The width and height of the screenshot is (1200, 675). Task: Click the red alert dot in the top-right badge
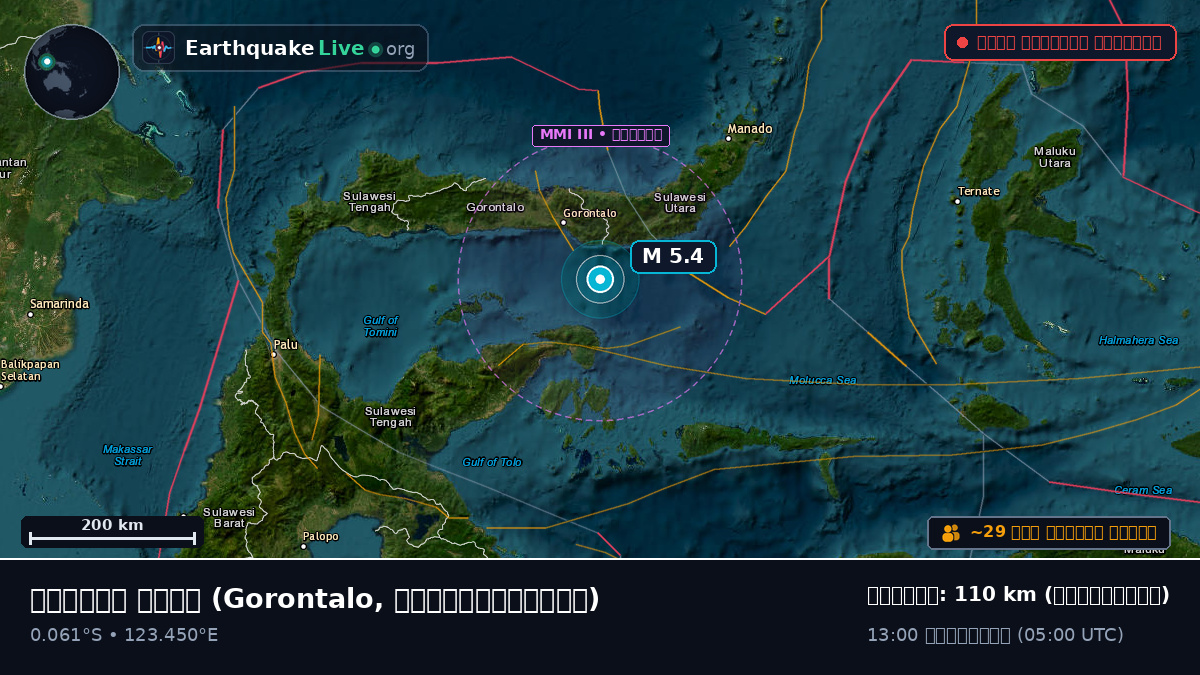pos(962,42)
